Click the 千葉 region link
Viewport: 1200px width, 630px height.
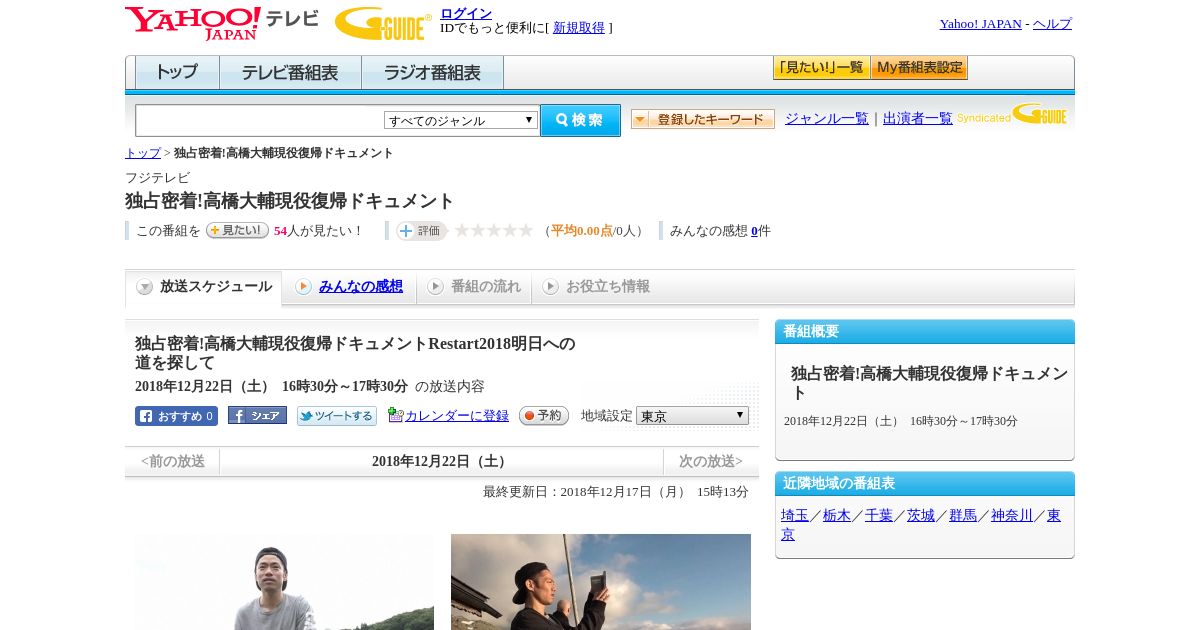[879, 515]
